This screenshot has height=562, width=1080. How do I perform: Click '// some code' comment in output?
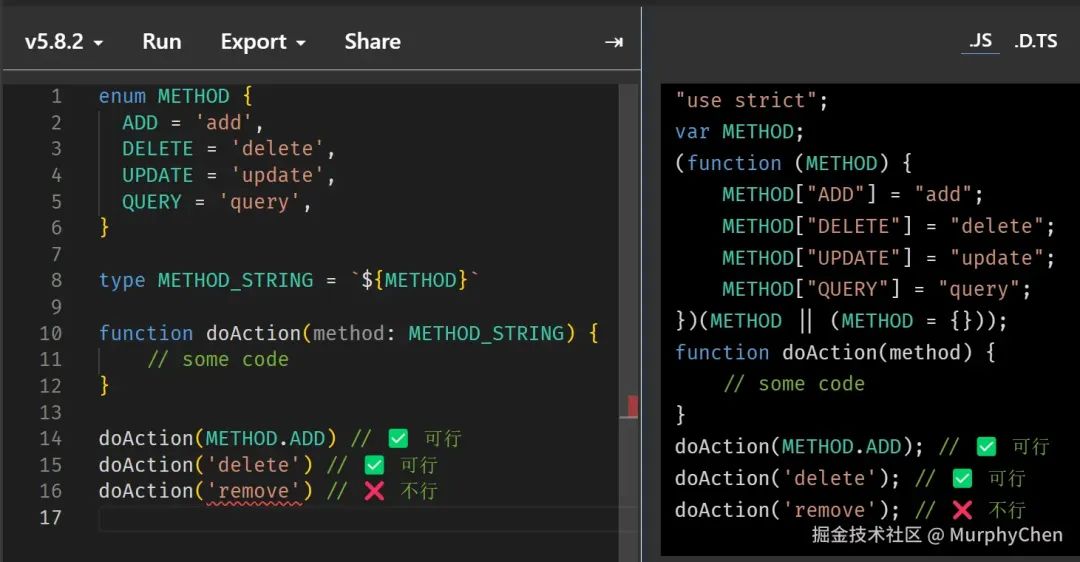(x=793, y=384)
